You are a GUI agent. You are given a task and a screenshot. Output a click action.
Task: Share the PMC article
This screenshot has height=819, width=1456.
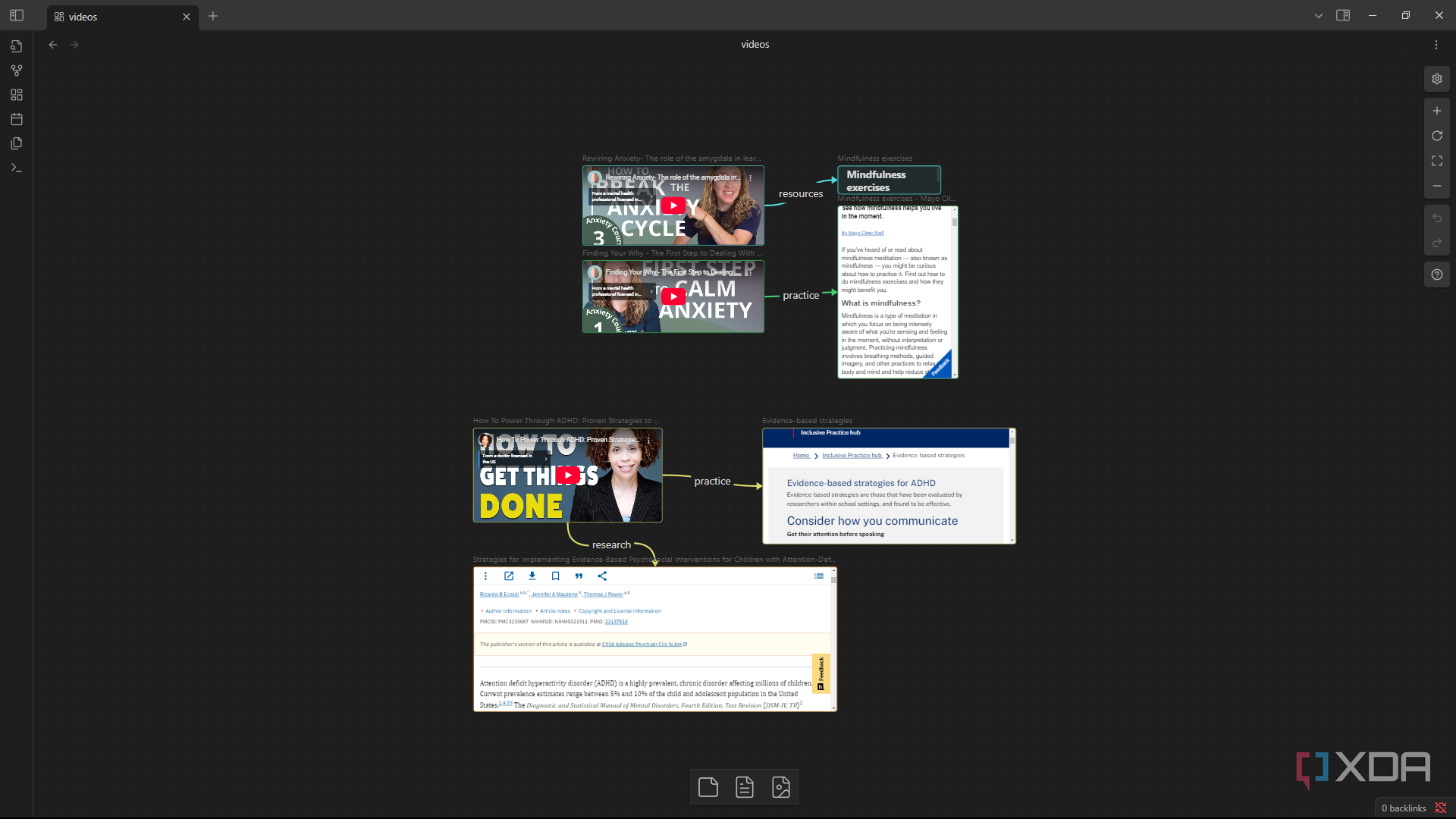point(602,576)
